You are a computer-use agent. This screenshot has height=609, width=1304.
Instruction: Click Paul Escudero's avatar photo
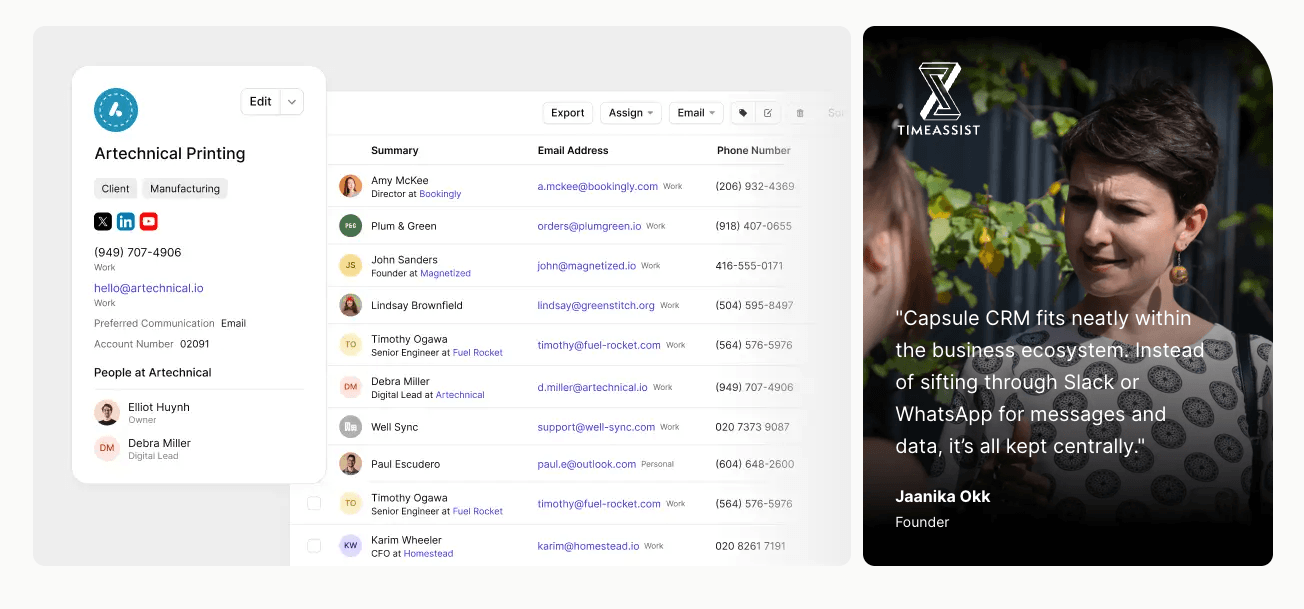coord(350,464)
